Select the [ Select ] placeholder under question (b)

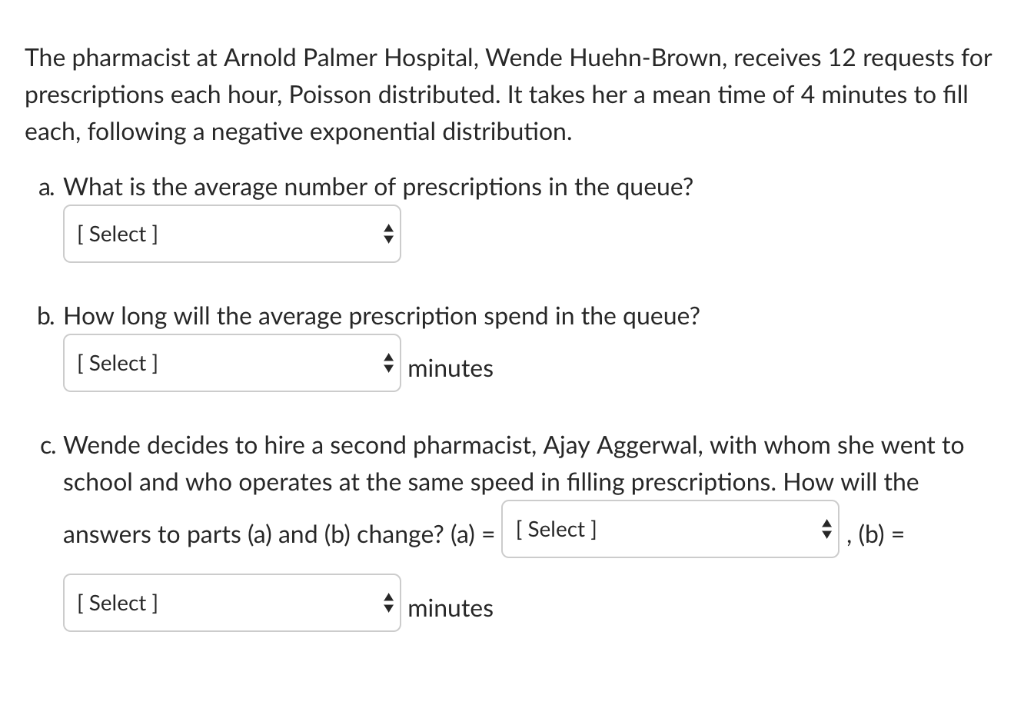pyautogui.click(x=117, y=363)
